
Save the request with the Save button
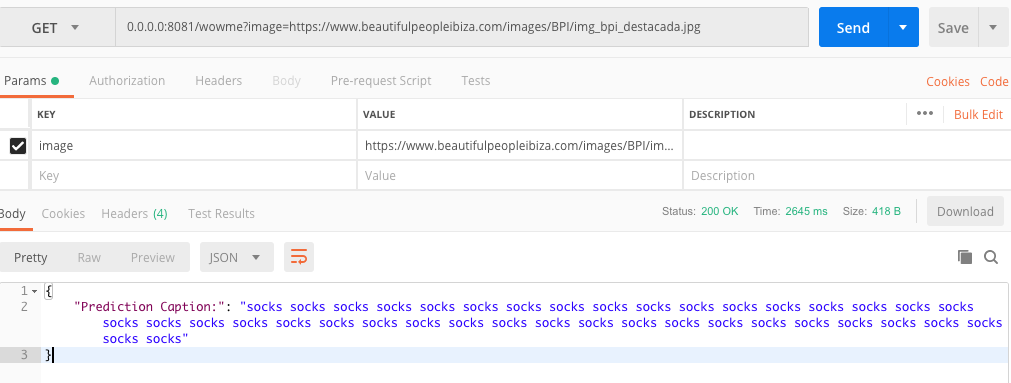[953, 28]
